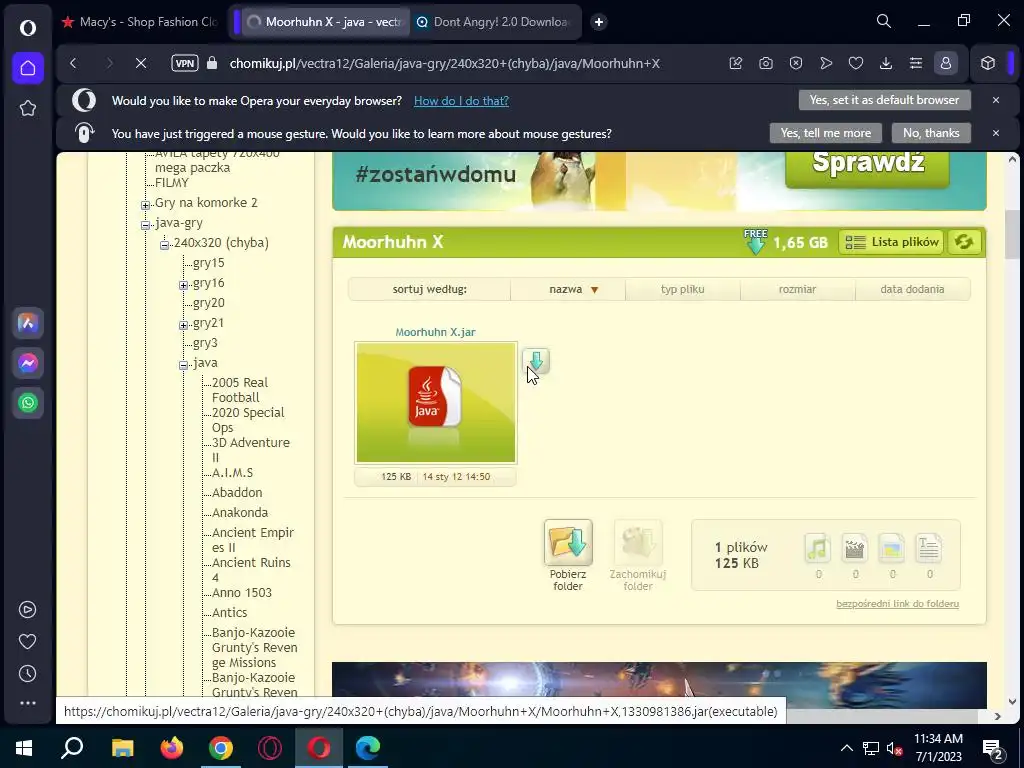Click the Opera home start page icon
The width and height of the screenshot is (1024, 768).
coord(27,68)
